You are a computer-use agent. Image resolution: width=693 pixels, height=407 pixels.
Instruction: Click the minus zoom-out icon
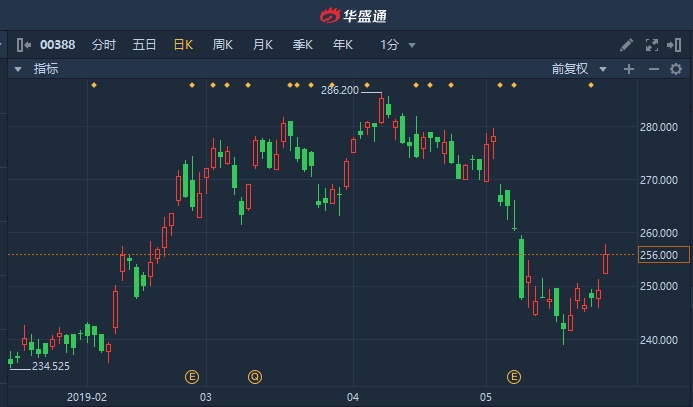(x=652, y=69)
